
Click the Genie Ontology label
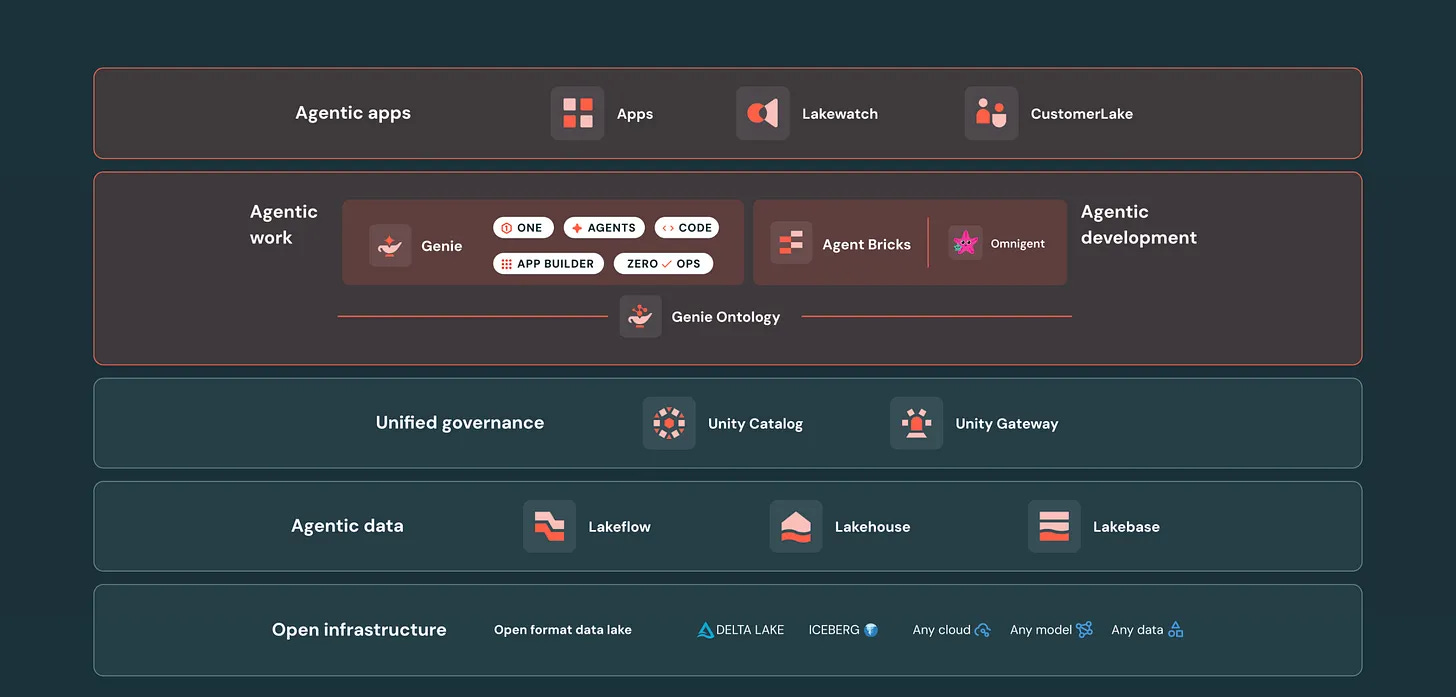[x=726, y=317]
